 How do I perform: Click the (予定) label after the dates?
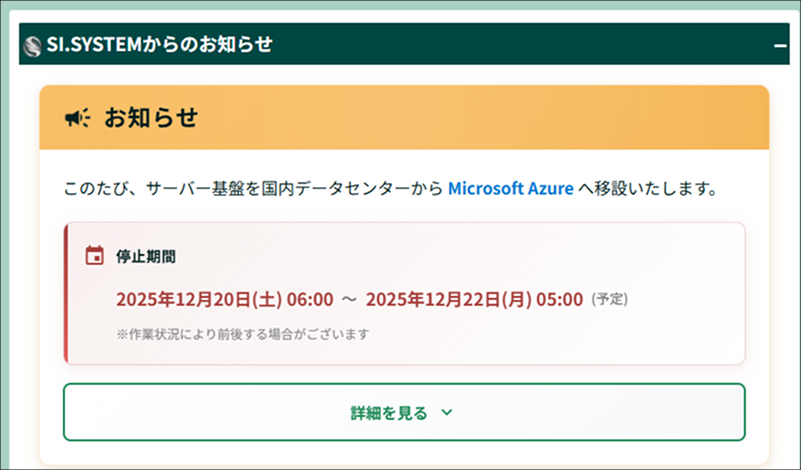click(x=609, y=299)
